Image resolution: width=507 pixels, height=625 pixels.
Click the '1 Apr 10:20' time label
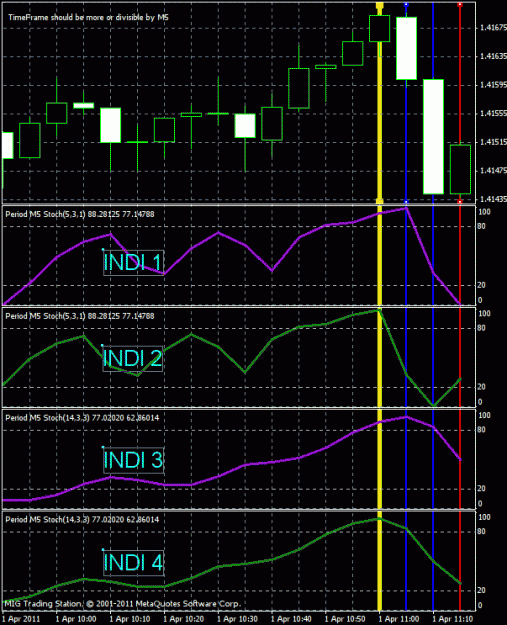[x=183, y=619]
